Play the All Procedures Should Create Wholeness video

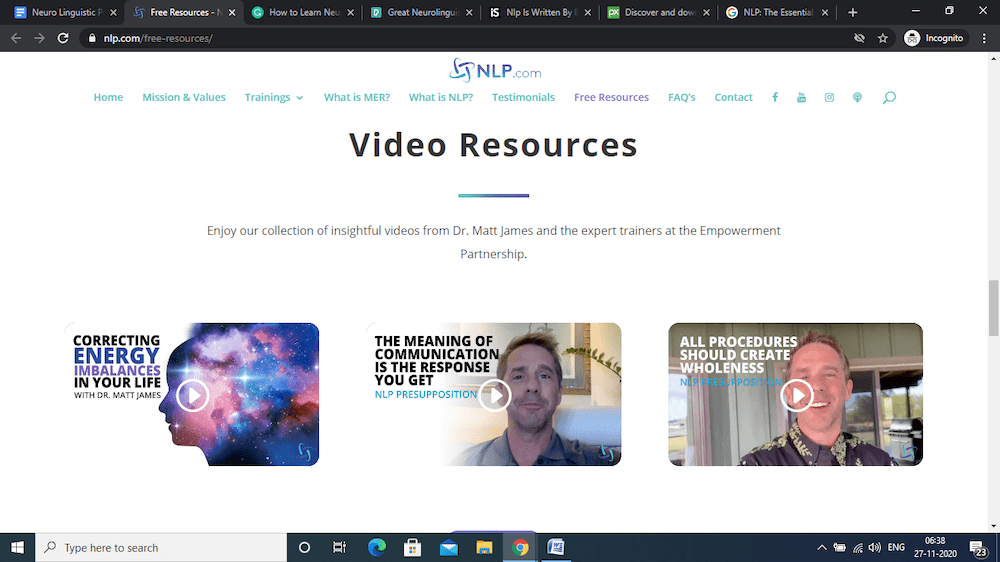click(797, 396)
